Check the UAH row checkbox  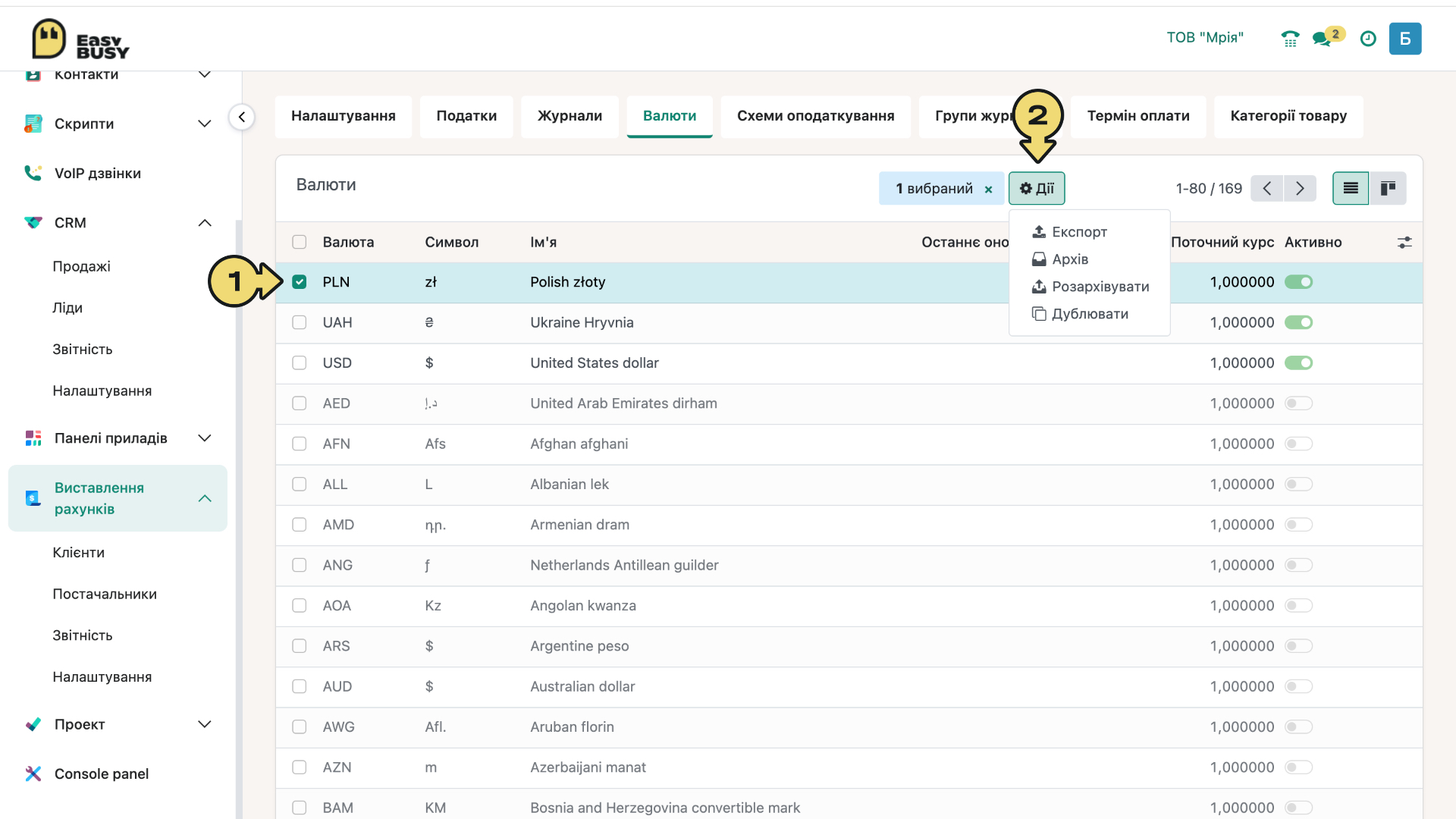300,322
